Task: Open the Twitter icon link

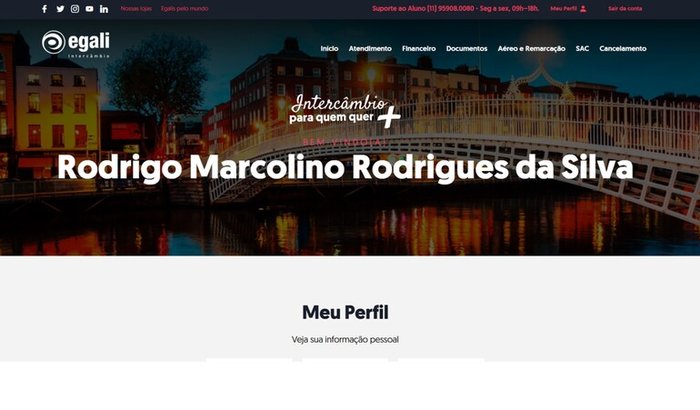Action: coord(60,9)
